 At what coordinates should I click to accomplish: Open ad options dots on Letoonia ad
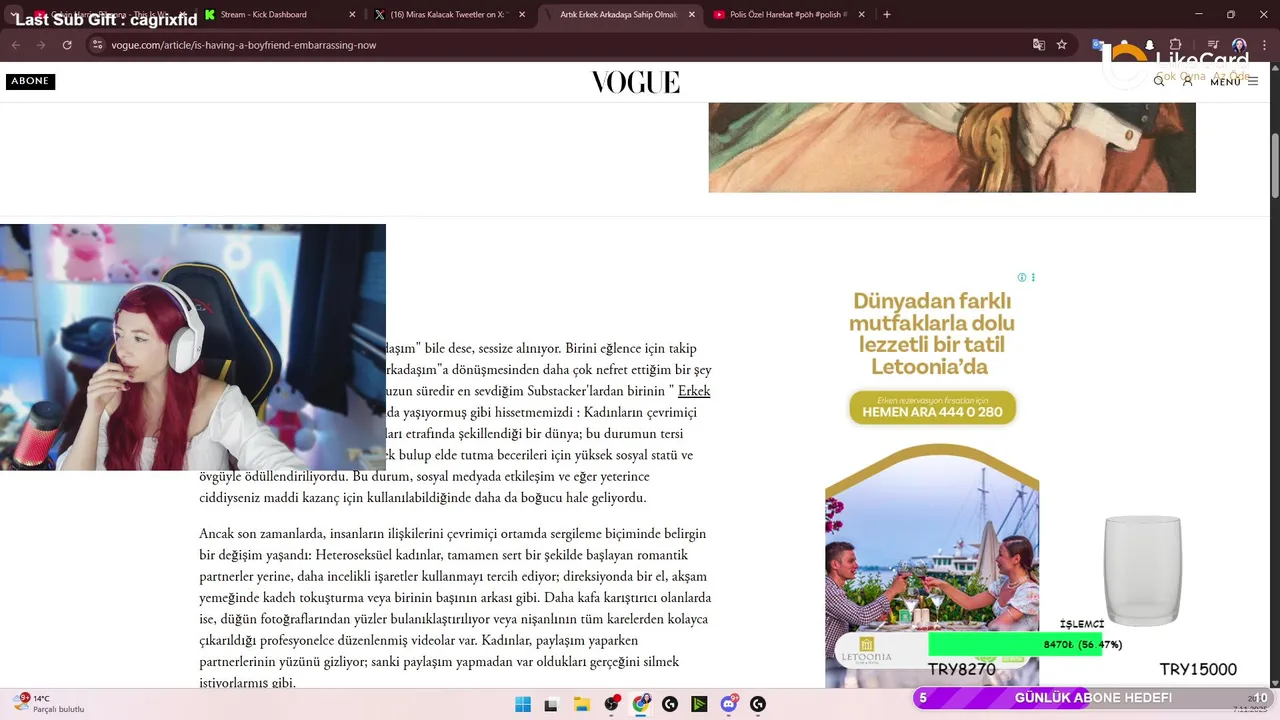[1033, 277]
